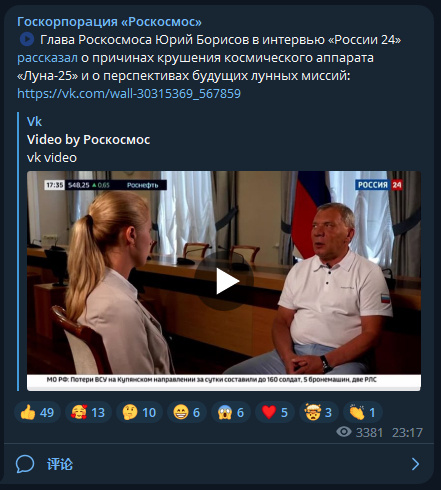Toggle the clapping hands reaction showing 1

[362, 412]
